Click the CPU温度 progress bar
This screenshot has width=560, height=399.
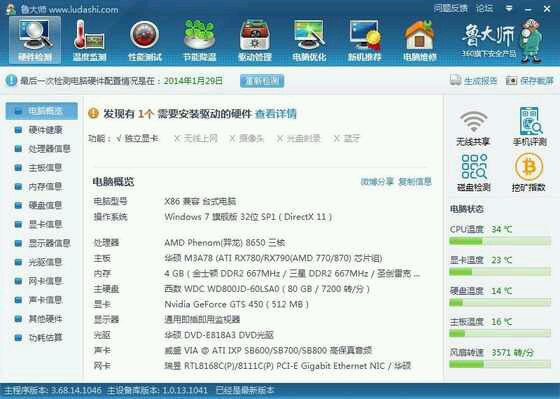(500, 241)
